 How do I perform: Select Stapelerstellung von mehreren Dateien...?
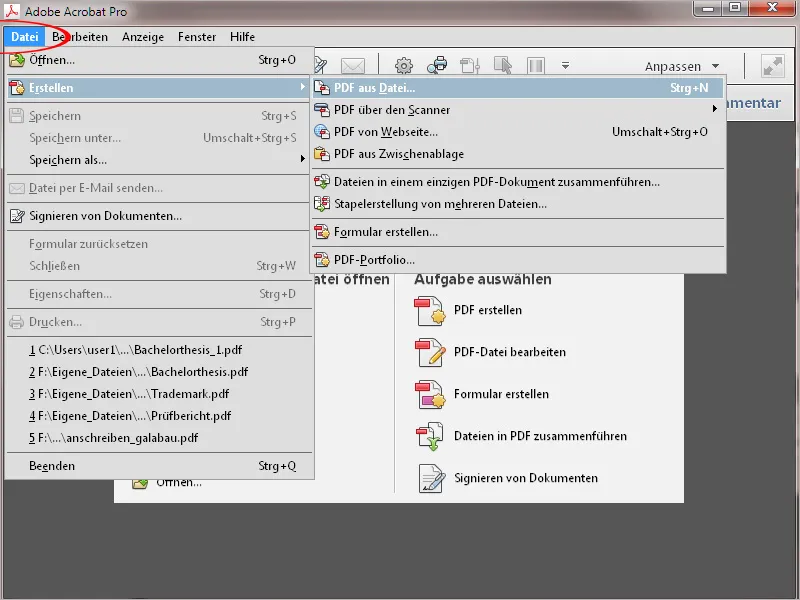point(518,204)
